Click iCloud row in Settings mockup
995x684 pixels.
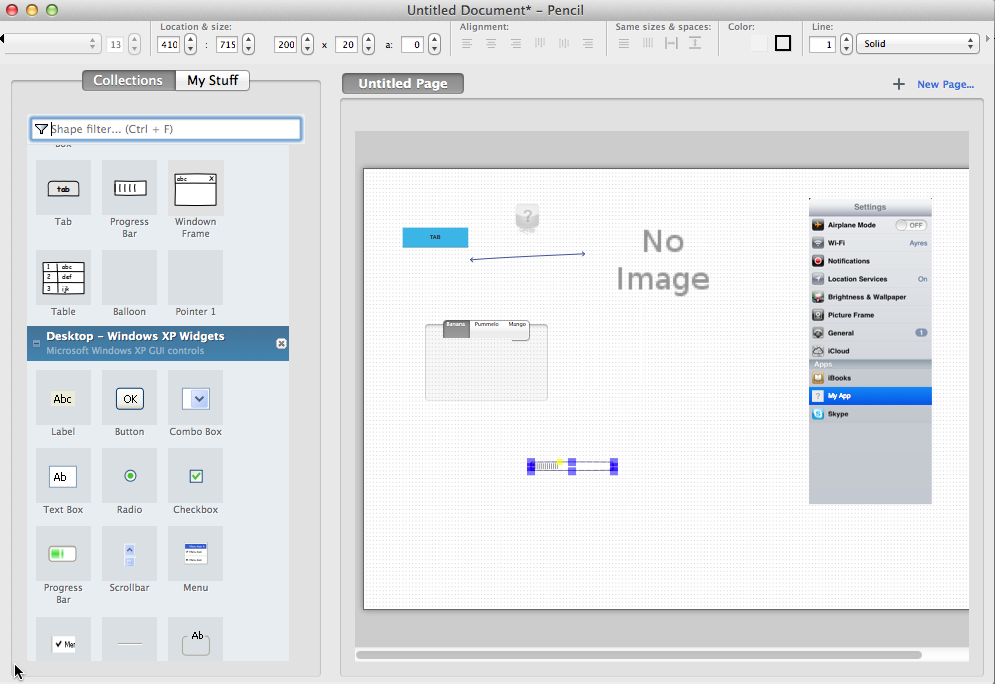pyautogui.click(x=870, y=351)
